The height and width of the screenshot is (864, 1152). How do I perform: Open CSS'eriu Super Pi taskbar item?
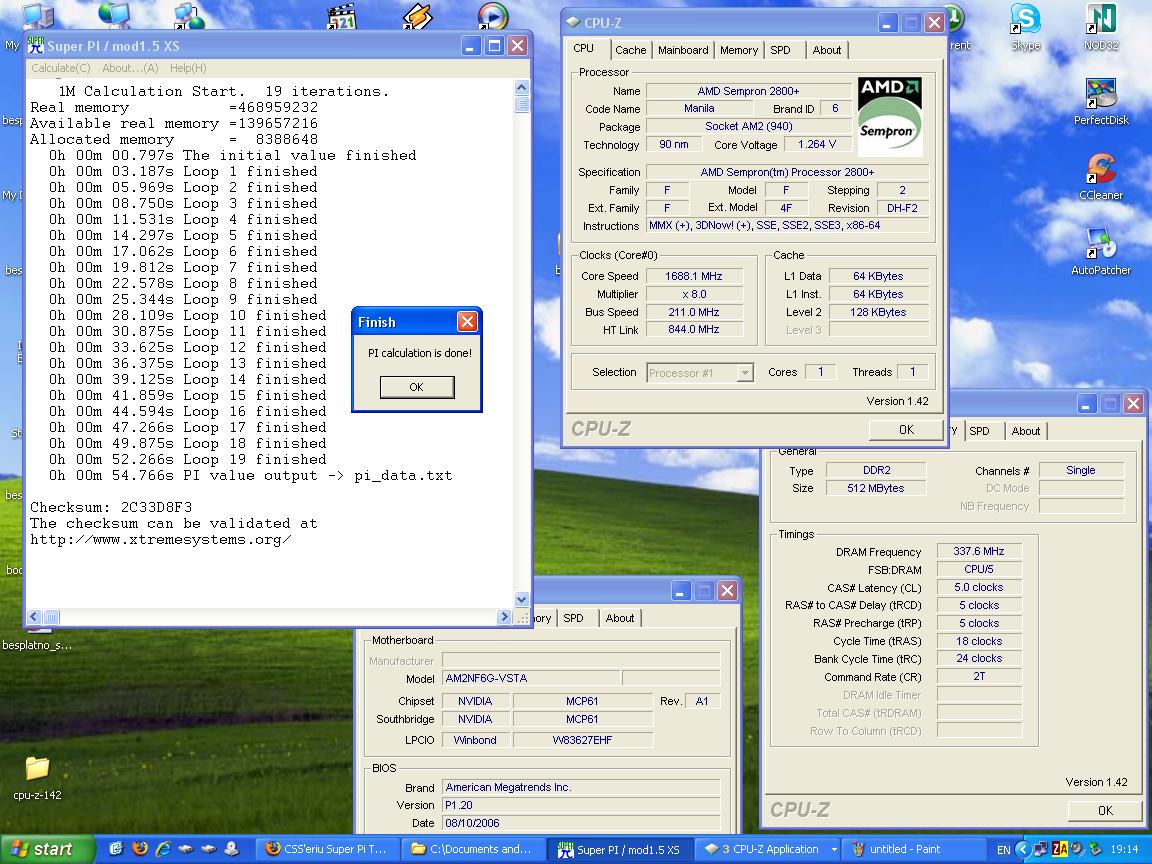[x=328, y=849]
